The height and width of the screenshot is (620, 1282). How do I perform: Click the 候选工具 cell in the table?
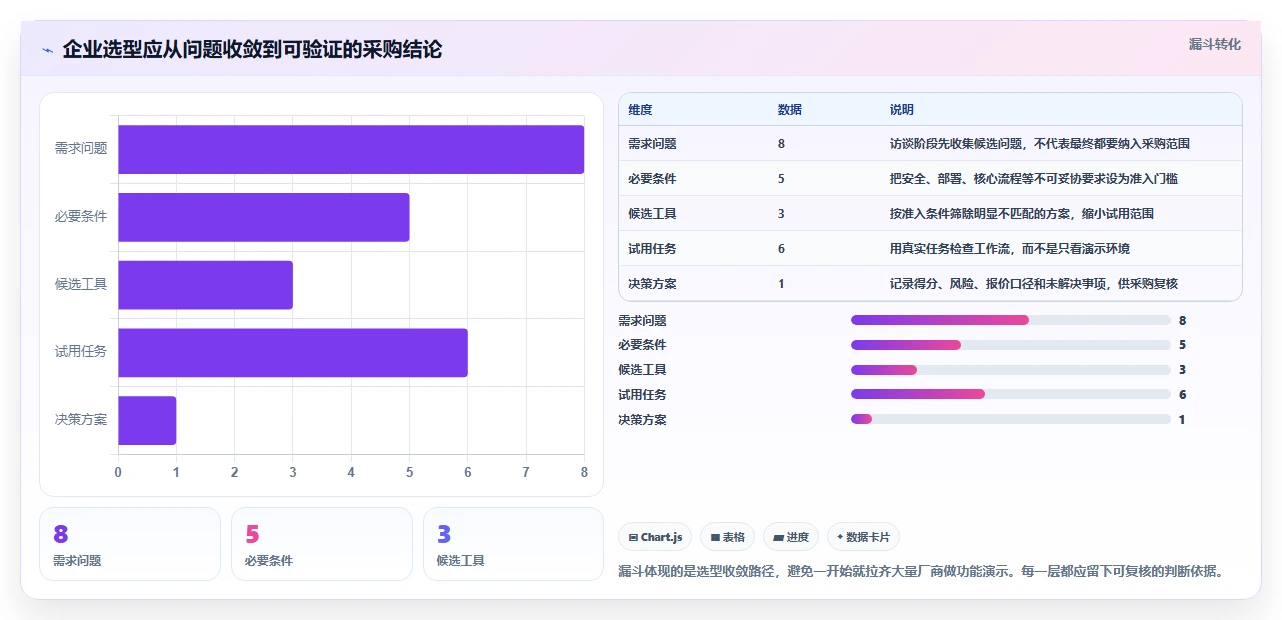click(x=652, y=213)
